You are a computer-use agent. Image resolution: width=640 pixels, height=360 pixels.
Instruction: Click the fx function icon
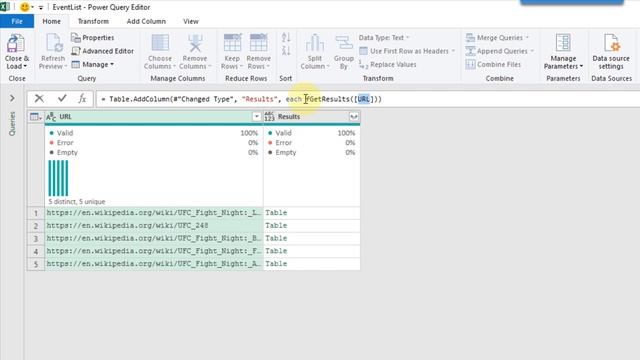click(82, 98)
